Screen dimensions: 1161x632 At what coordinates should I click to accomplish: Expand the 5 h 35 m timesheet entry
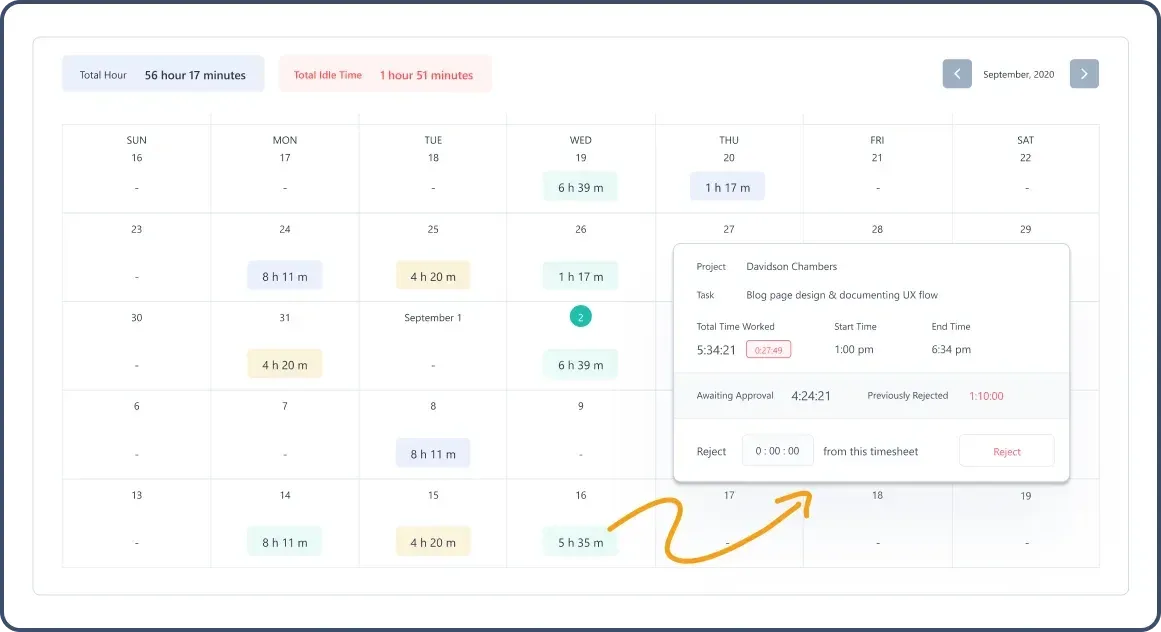[x=580, y=541]
